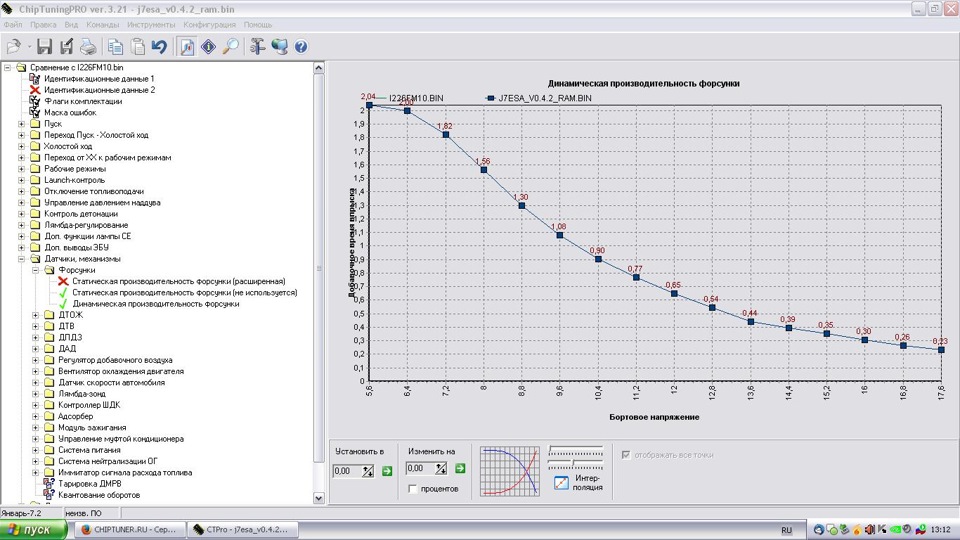Toggle the процентов checkbox
The height and width of the screenshot is (540, 960).
pyautogui.click(x=413, y=489)
